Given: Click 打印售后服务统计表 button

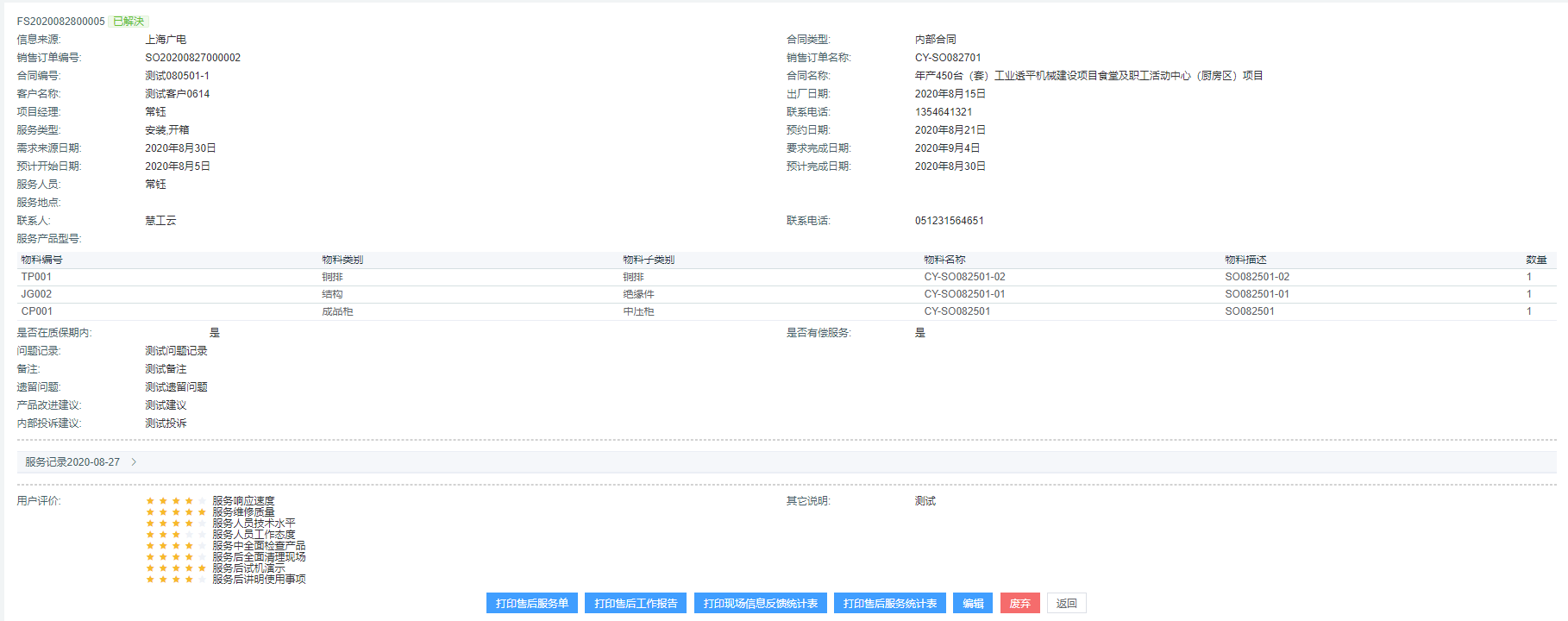Looking at the screenshot, I should [889, 604].
